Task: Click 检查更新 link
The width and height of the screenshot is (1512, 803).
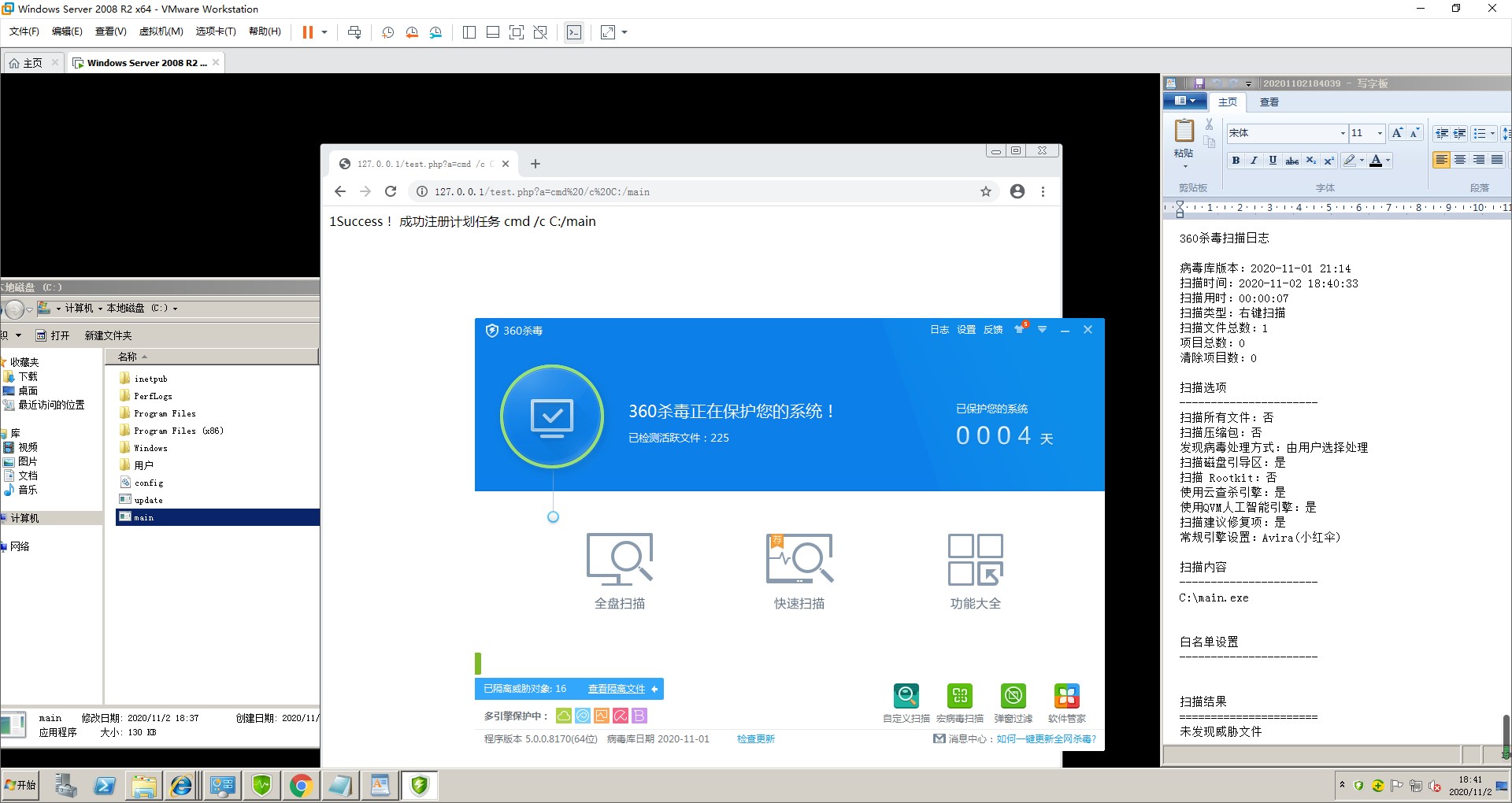Action: (x=756, y=739)
